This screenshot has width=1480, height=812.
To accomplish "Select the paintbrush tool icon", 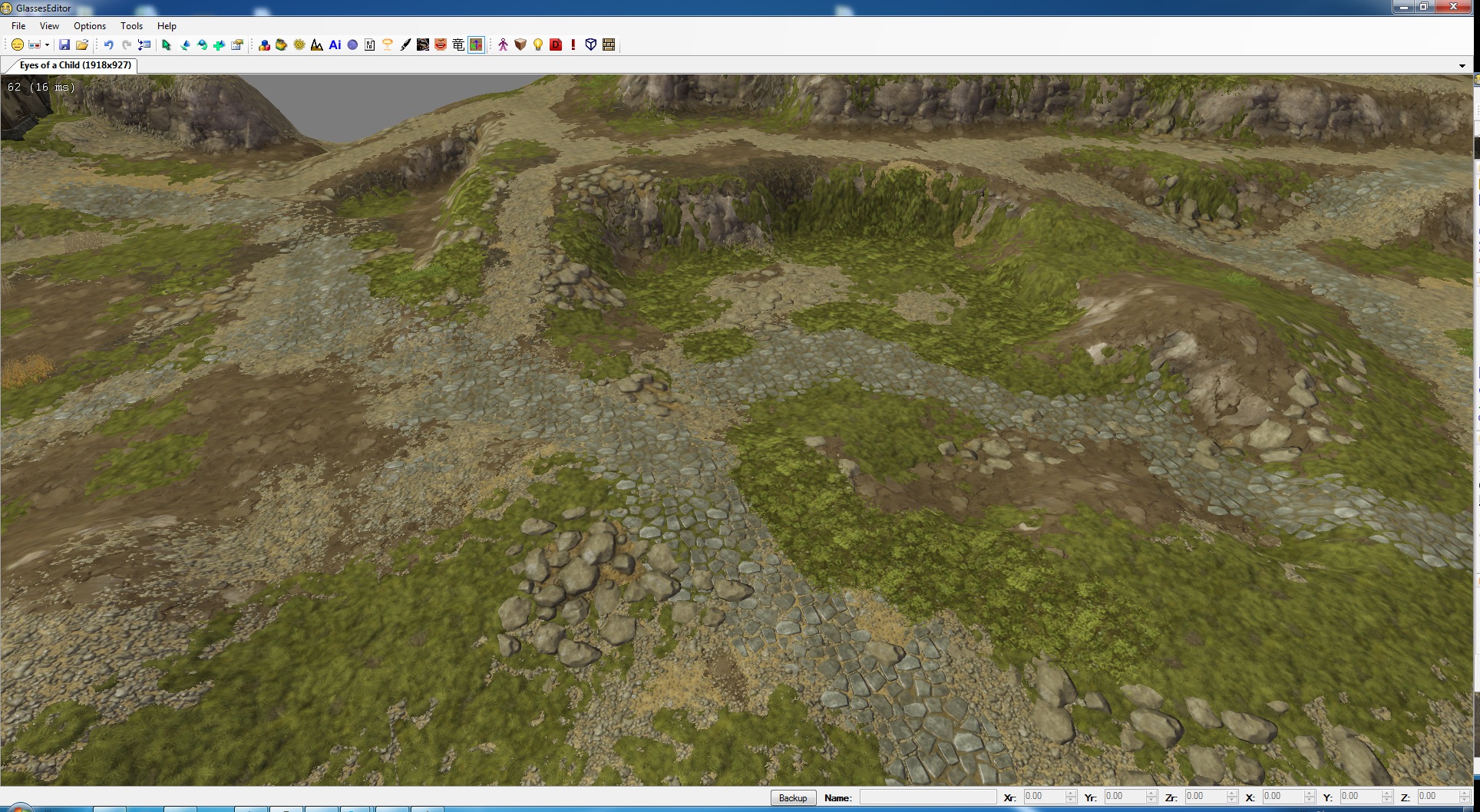I will coord(405,45).
